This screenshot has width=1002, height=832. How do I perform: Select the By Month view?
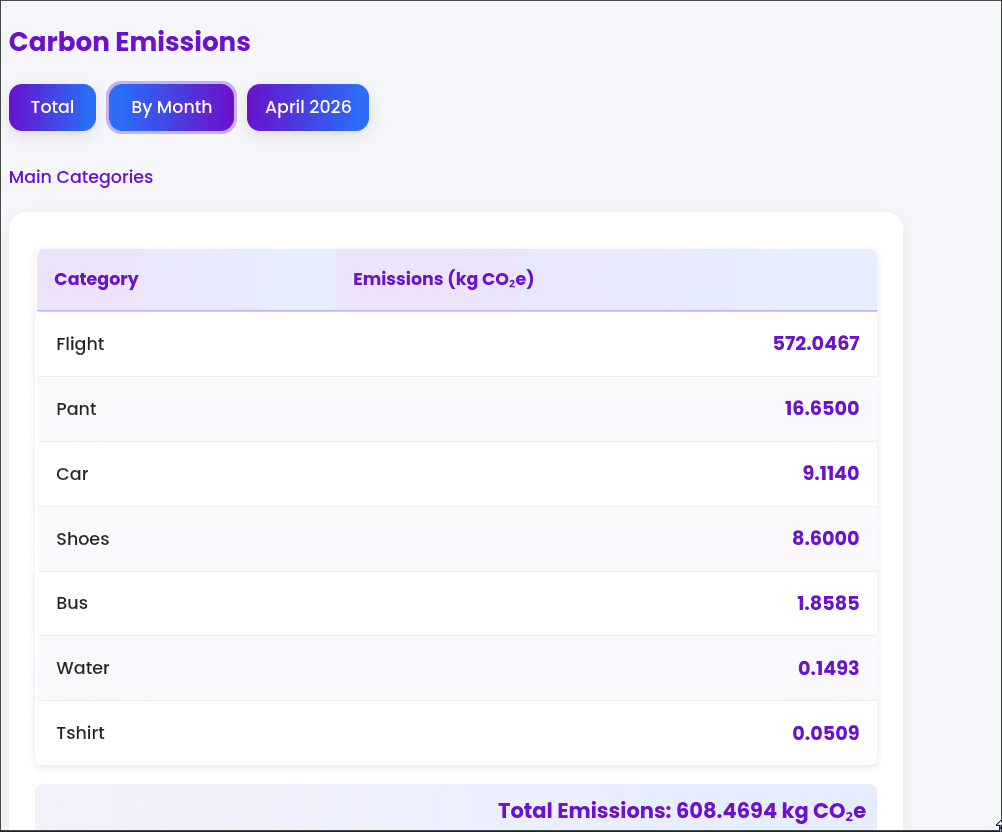[x=171, y=107]
